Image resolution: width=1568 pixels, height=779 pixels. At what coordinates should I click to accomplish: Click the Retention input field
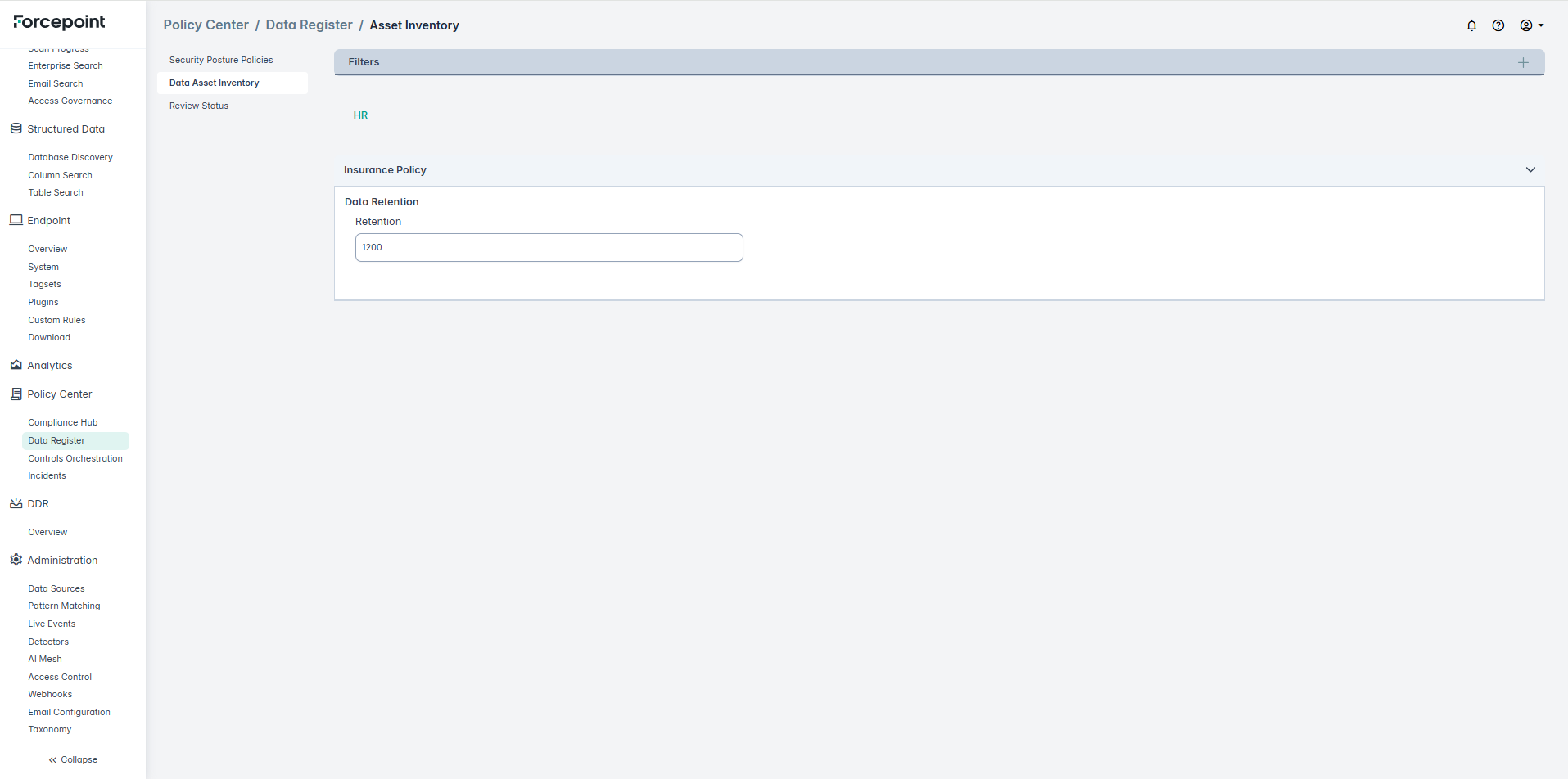click(549, 247)
